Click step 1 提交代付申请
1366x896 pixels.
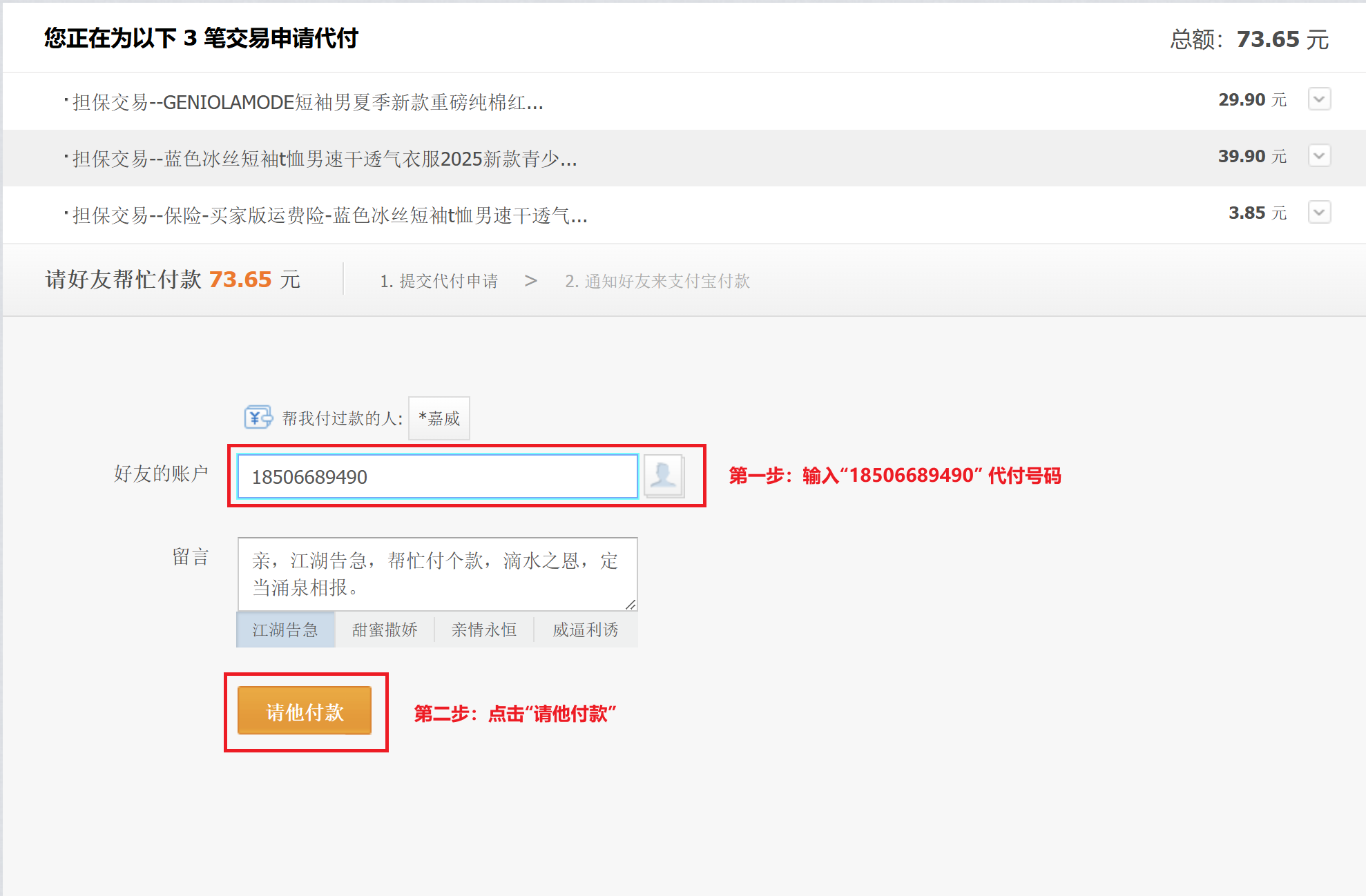439,281
